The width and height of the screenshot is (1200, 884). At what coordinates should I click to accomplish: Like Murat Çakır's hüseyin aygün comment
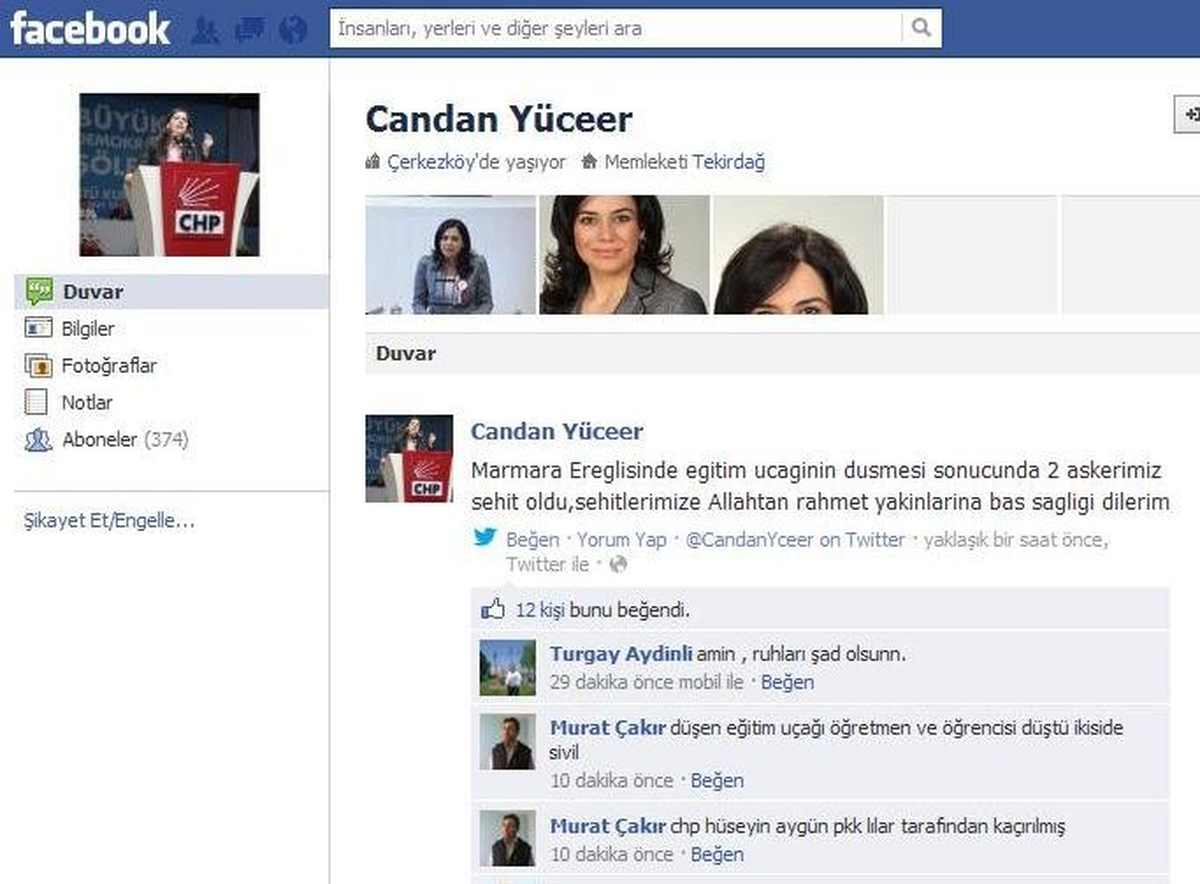717,855
